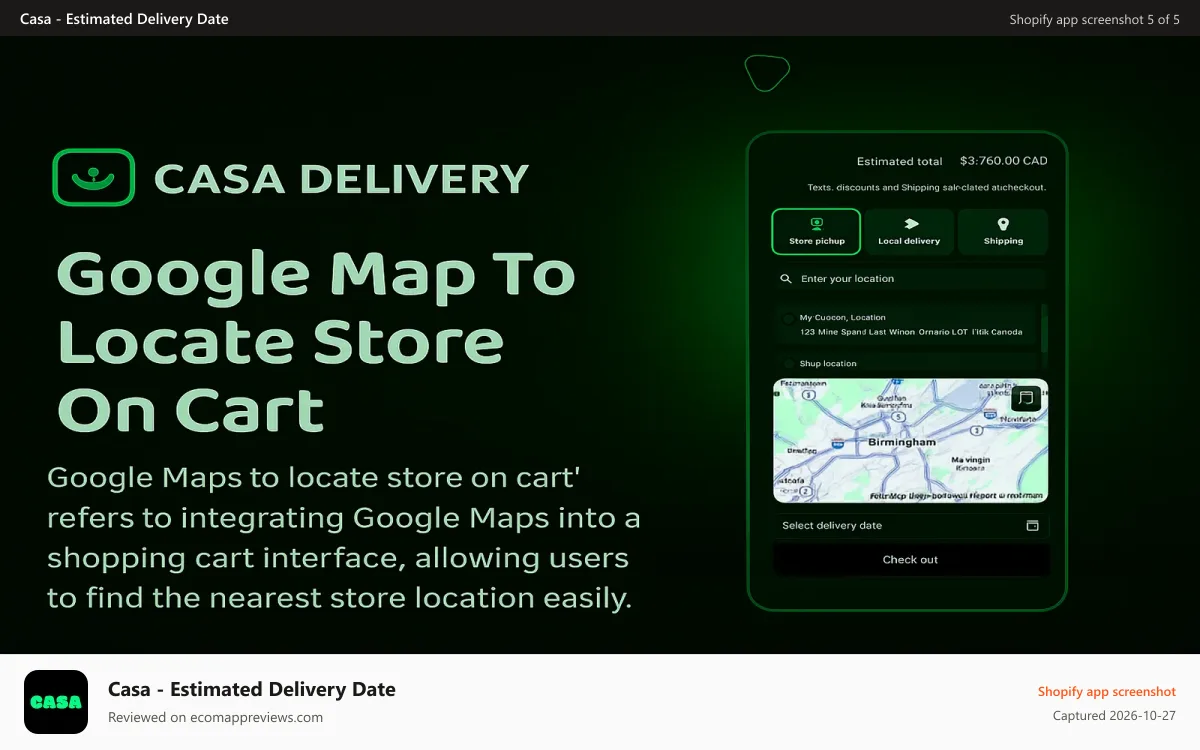Select the Shipping tab

point(1003,232)
